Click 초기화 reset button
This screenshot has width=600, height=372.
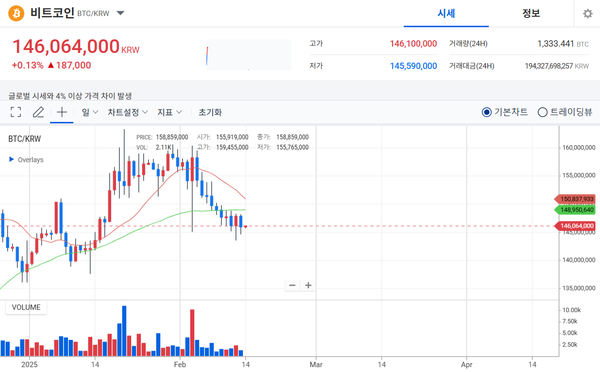coord(210,112)
